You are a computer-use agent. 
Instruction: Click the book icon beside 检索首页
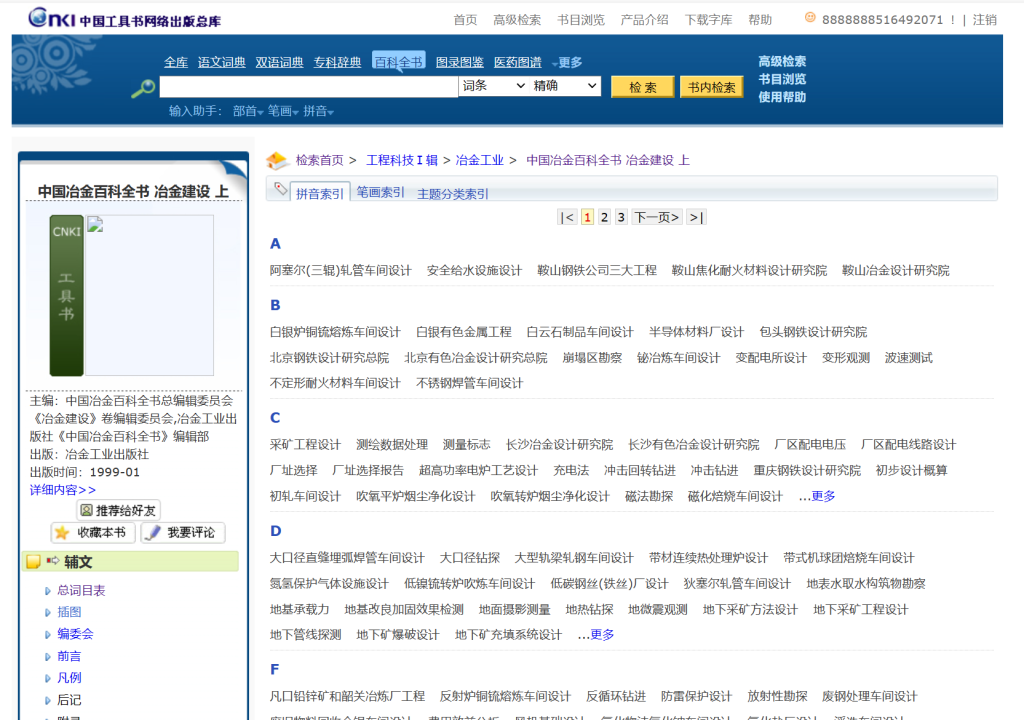pyautogui.click(x=277, y=161)
